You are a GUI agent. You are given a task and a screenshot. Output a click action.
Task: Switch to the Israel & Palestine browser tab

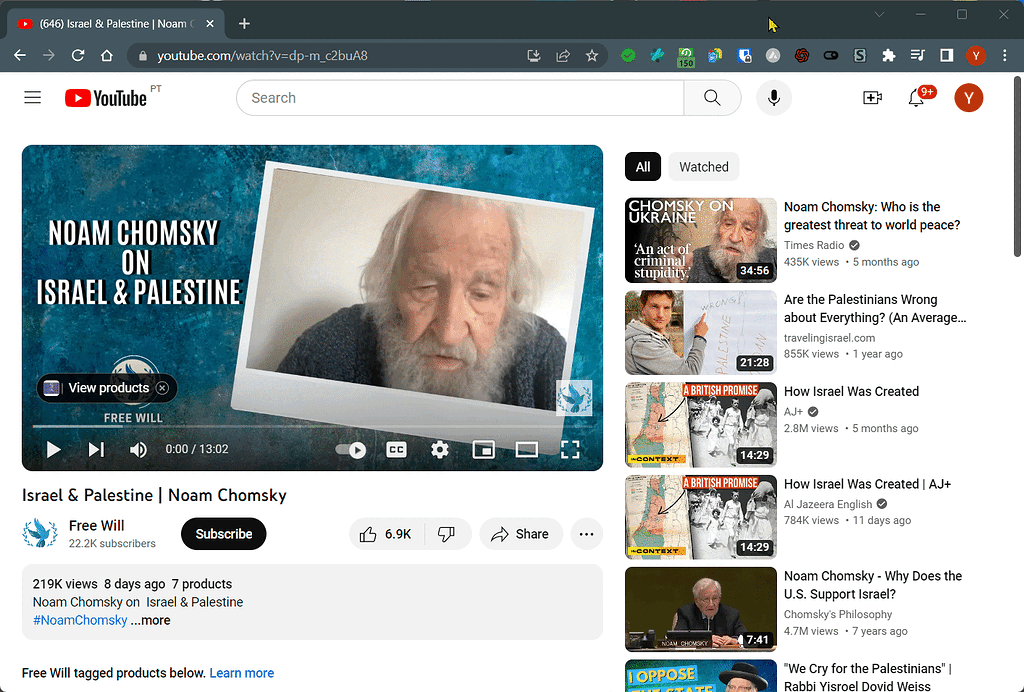point(110,22)
